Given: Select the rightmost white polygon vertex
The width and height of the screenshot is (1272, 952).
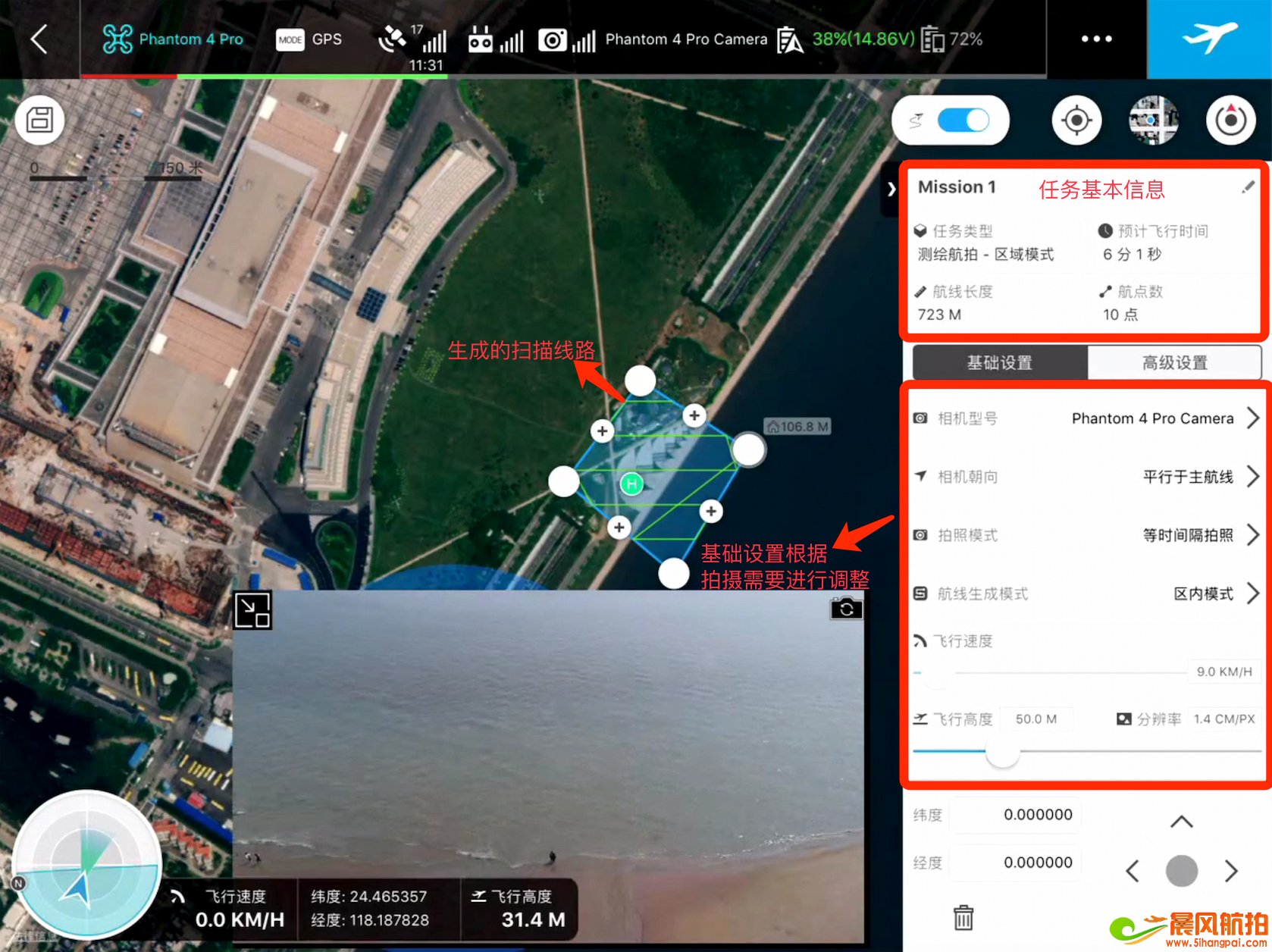Looking at the screenshot, I should click(748, 449).
